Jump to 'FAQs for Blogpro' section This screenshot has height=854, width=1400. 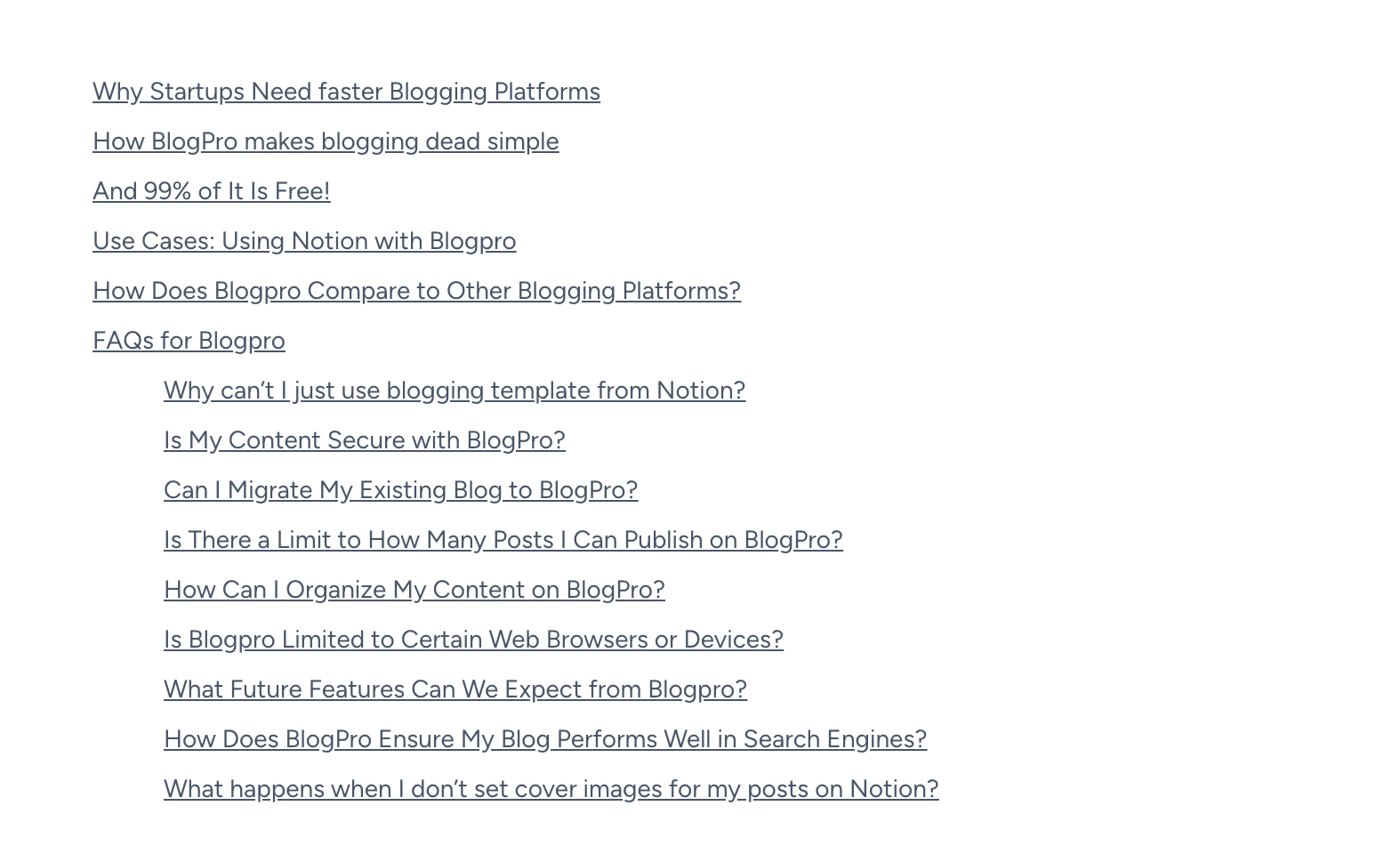click(x=189, y=341)
